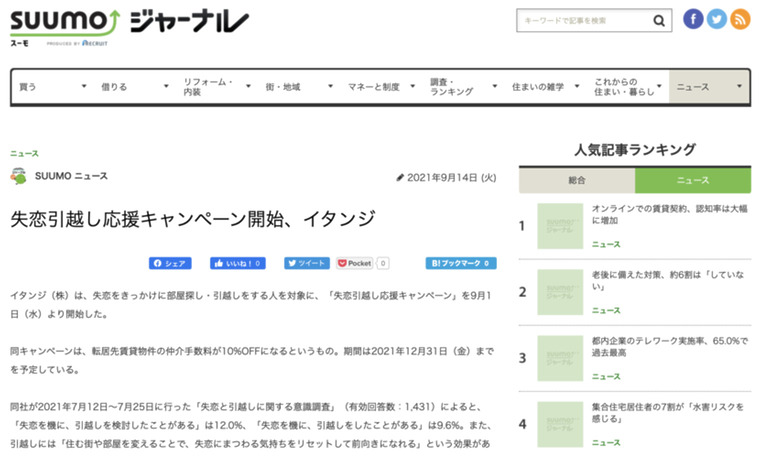This screenshot has width=760, height=456.
Task: Click the SUUMO ニュース author avatar
Action: click(19, 176)
